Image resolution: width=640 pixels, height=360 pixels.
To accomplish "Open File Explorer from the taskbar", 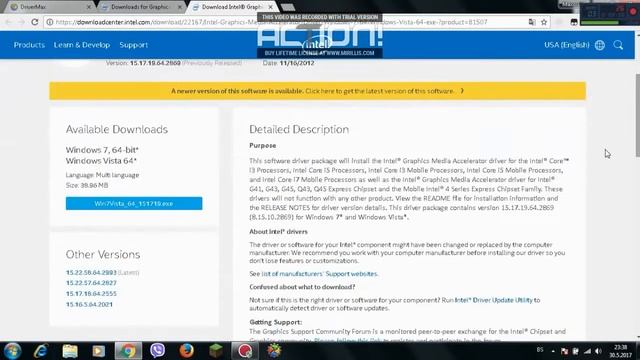I will pyautogui.click(x=70, y=351).
